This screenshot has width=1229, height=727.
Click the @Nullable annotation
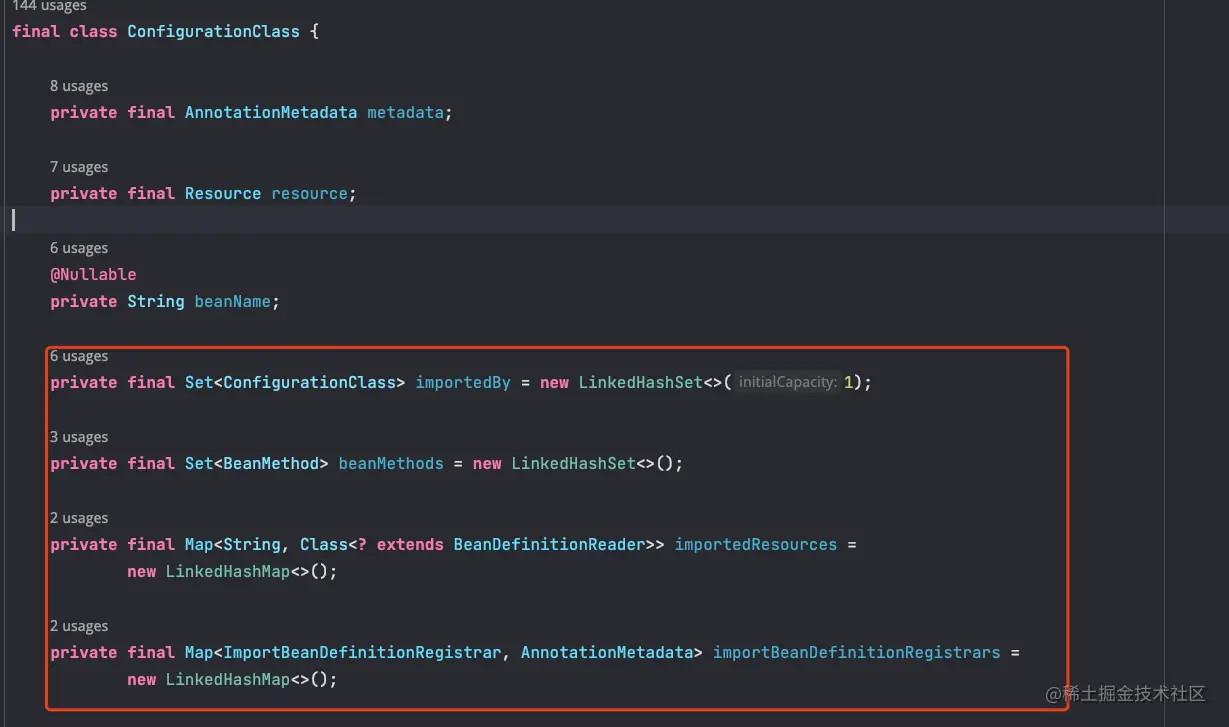click(93, 274)
